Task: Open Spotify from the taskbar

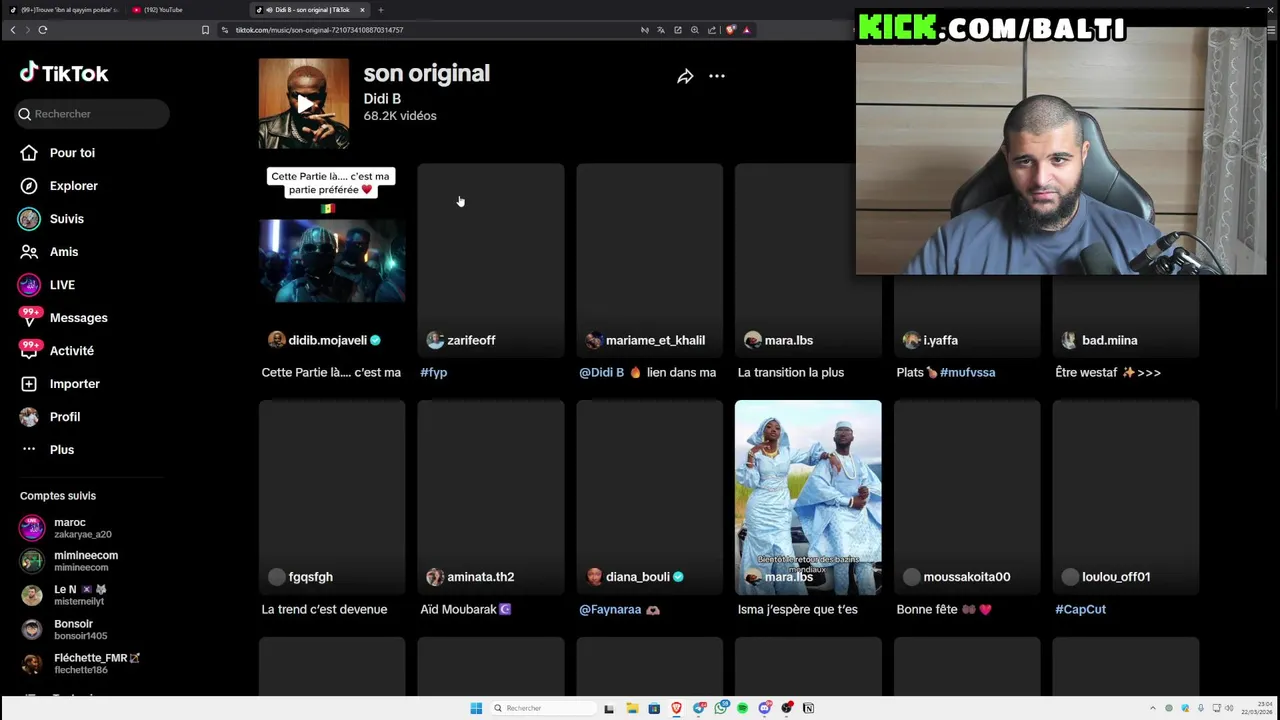Action: [742, 708]
